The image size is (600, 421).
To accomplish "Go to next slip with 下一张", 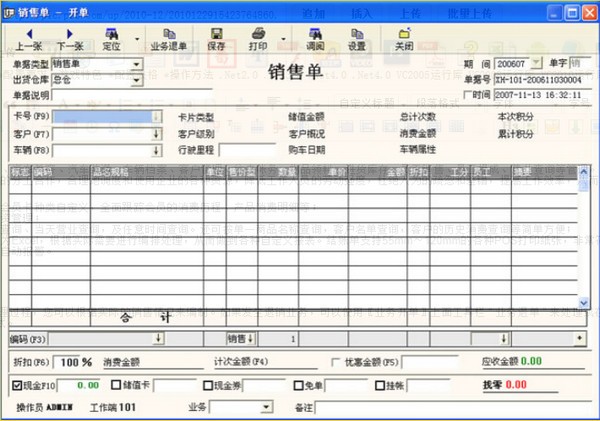I will click(x=70, y=40).
